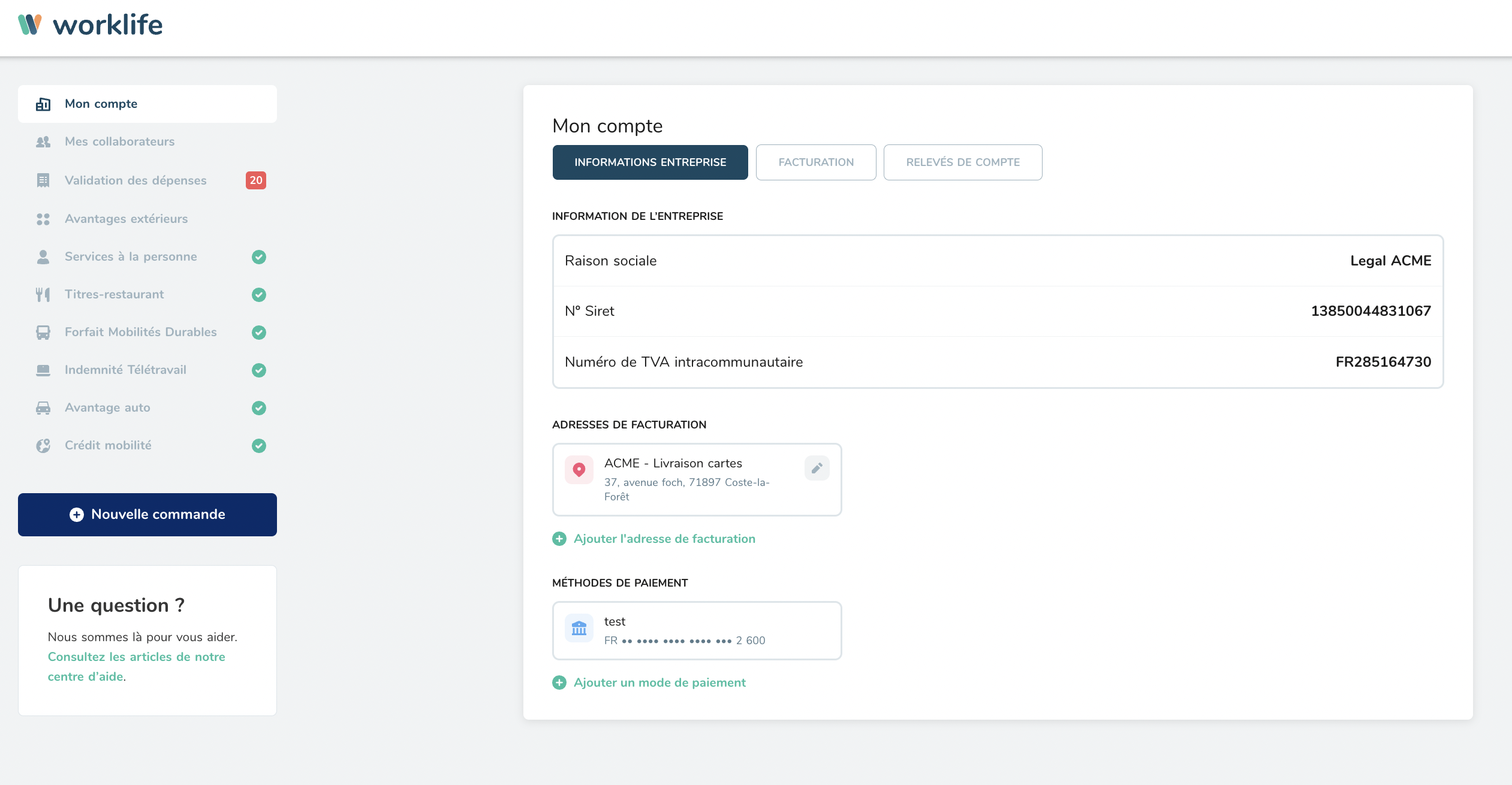Click Ajouter un mode de paiement
This screenshot has width=1512, height=785.
coord(659,683)
